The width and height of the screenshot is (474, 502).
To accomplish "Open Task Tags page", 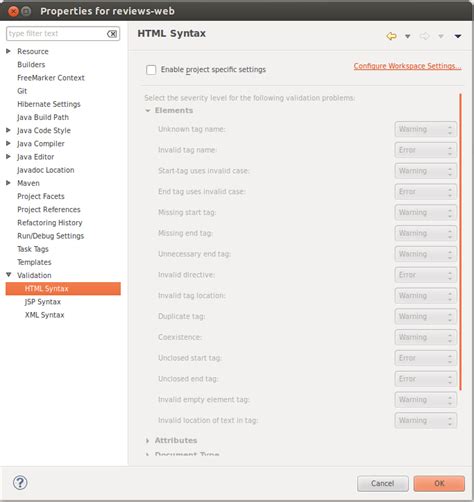I will pyautogui.click(x=33, y=249).
